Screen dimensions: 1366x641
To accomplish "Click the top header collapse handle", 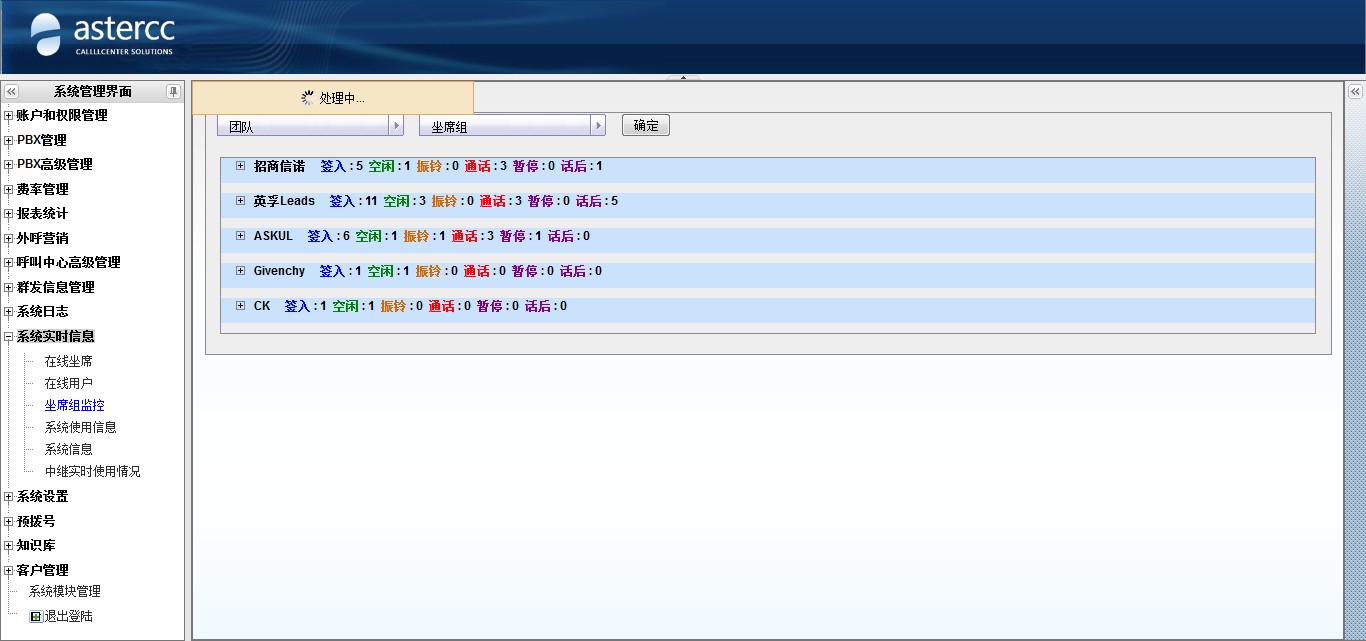I will [x=683, y=77].
